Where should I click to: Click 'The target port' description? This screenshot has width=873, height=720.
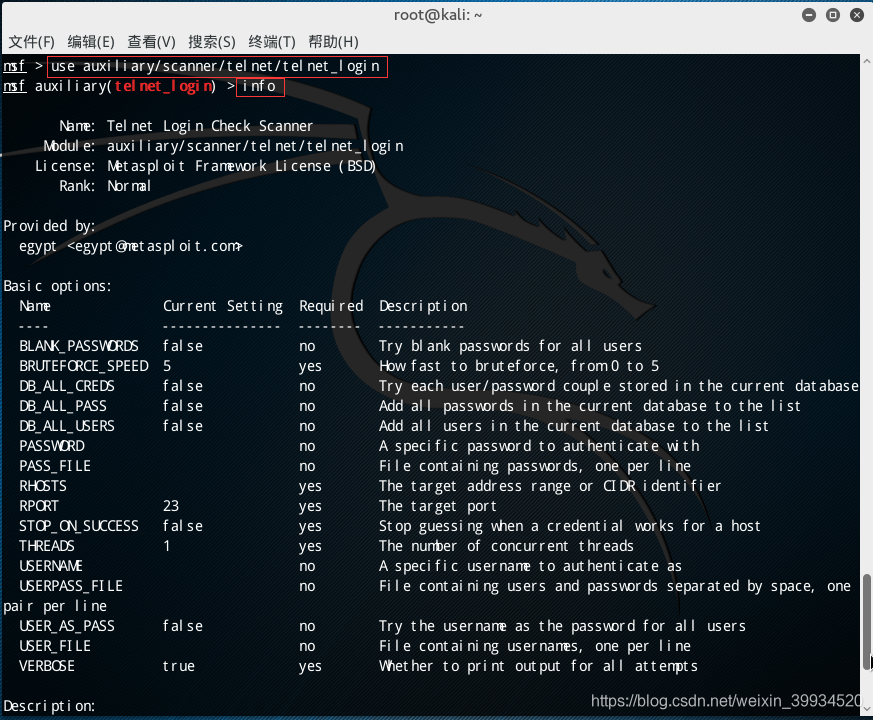438,507
